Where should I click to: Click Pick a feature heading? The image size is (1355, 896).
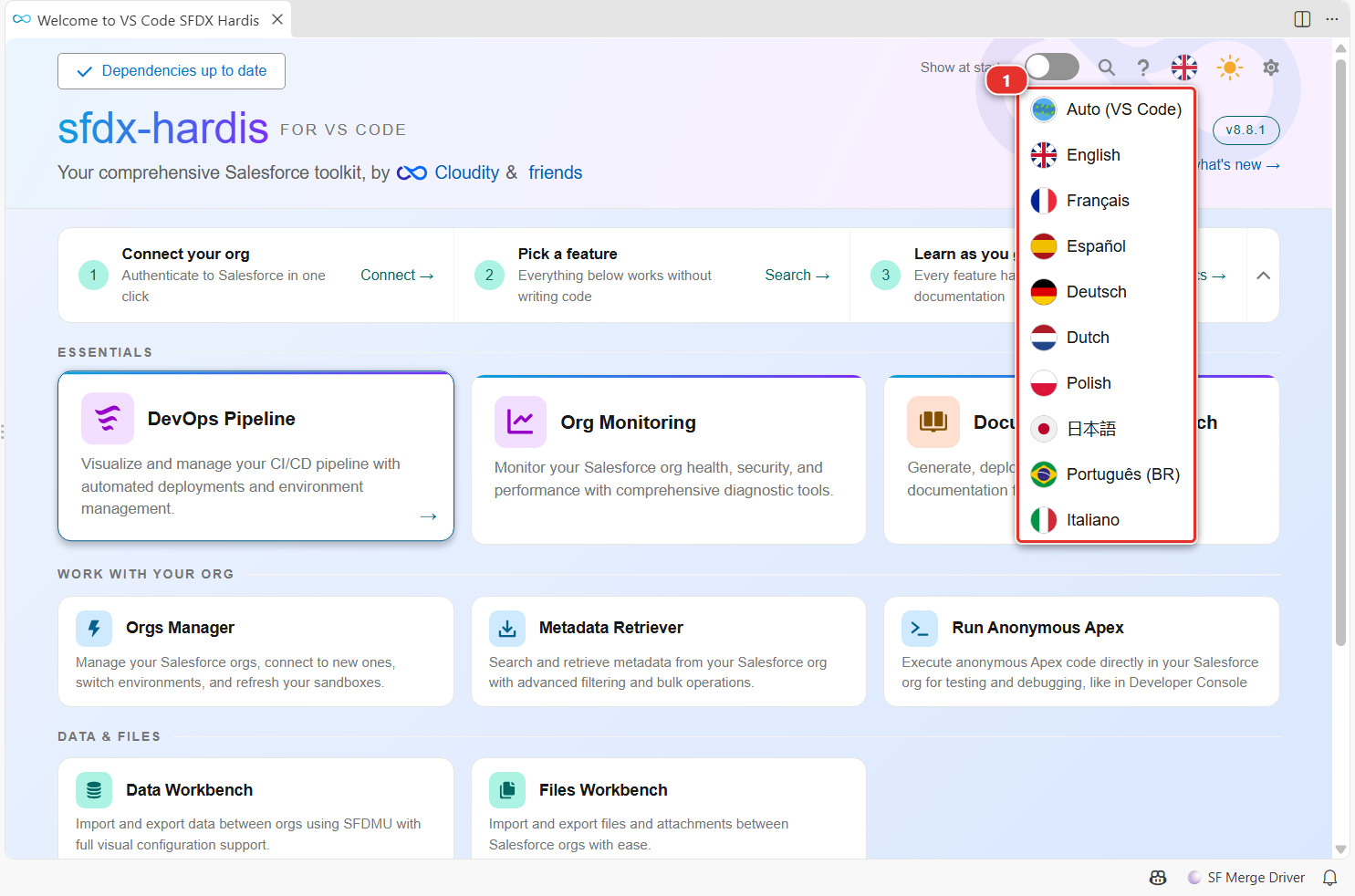[x=568, y=254]
